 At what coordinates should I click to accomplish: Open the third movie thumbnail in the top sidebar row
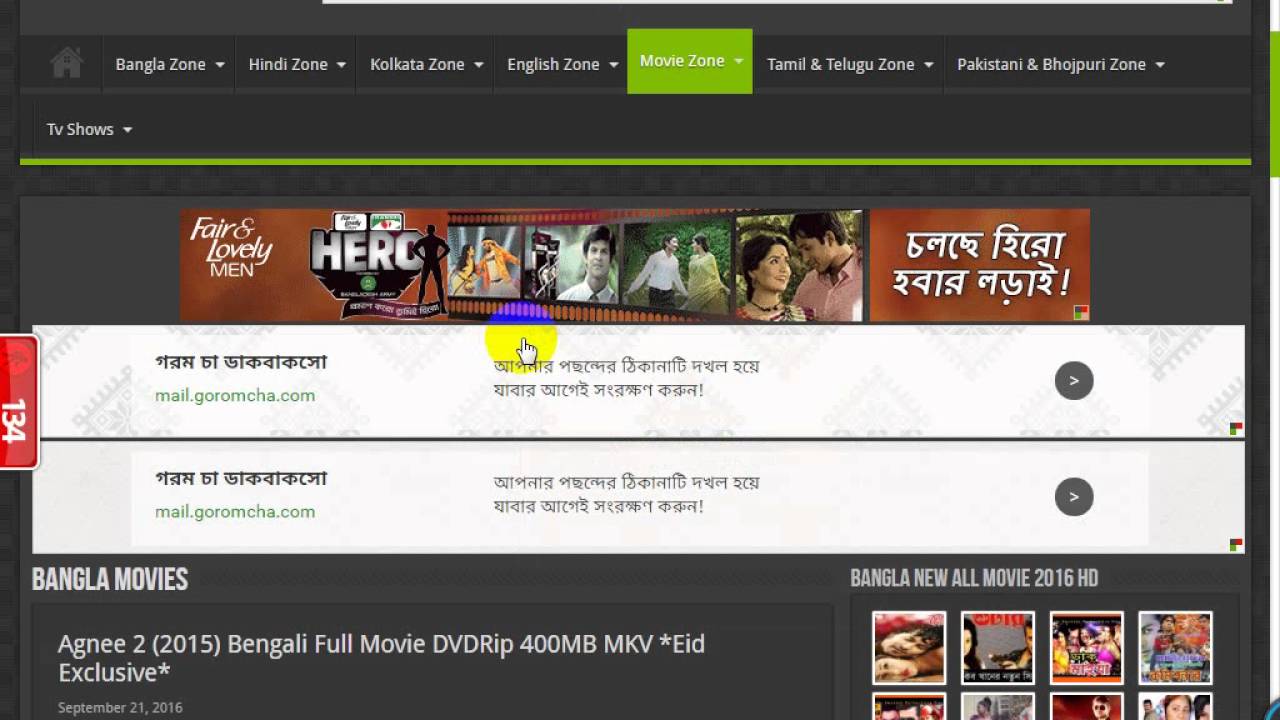[1087, 648]
